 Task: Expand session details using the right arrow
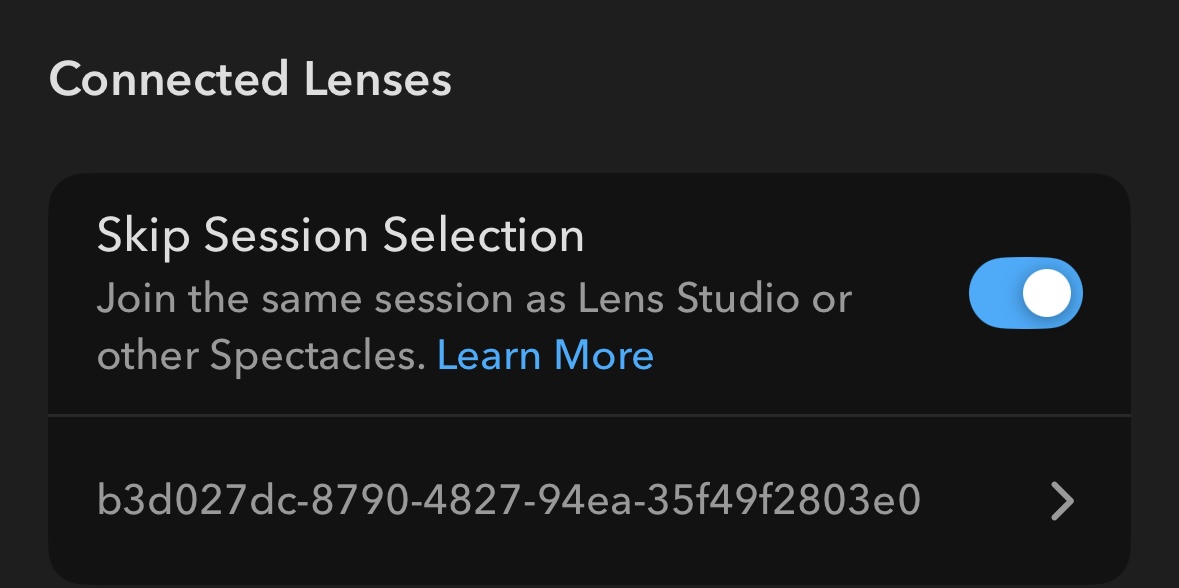[1062, 500]
